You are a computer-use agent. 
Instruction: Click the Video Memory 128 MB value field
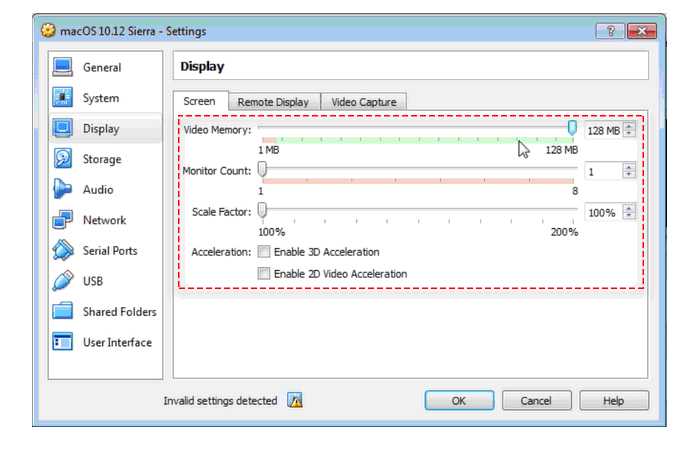pos(604,130)
